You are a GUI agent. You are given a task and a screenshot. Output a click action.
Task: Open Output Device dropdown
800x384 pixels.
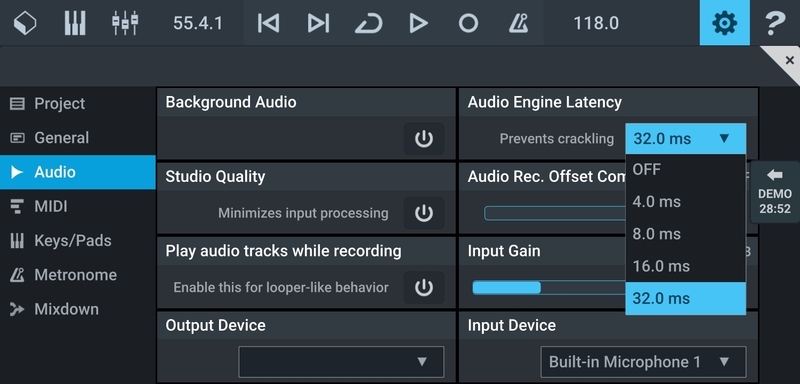[341, 362]
